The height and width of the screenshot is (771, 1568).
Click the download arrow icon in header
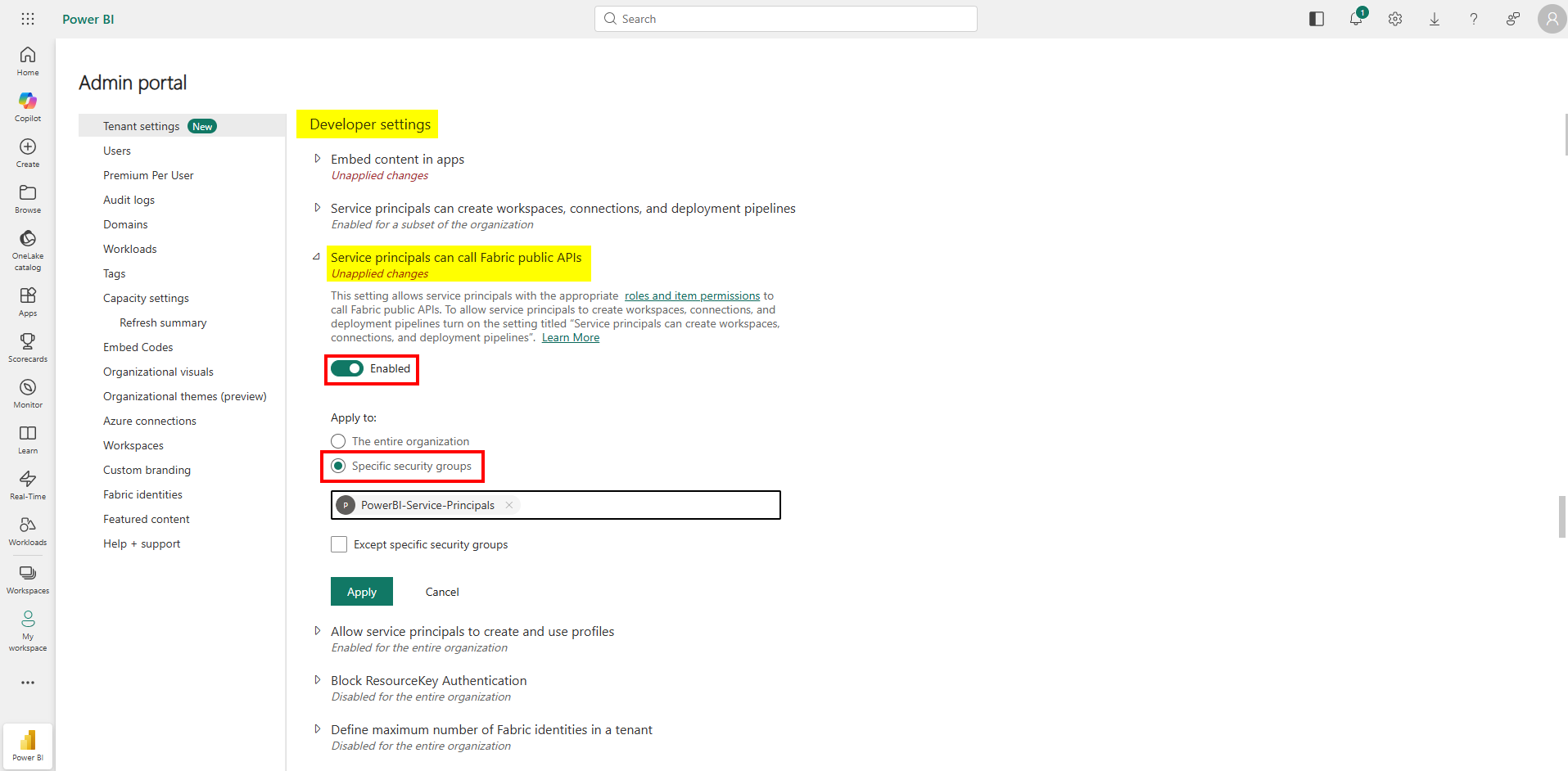pyautogui.click(x=1435, y=19)
